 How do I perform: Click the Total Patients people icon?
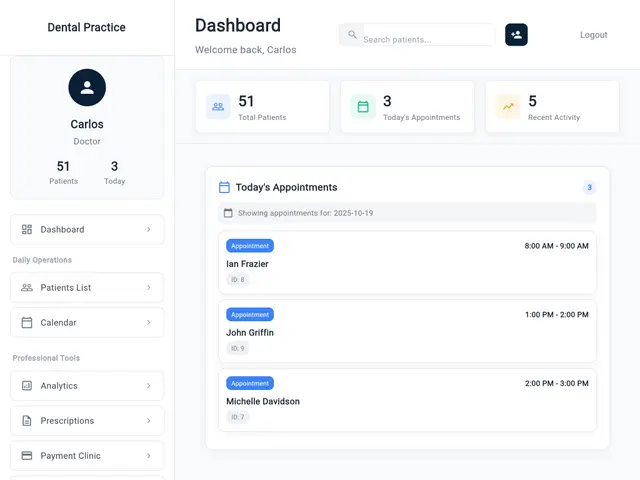click(x=218, y=107)
